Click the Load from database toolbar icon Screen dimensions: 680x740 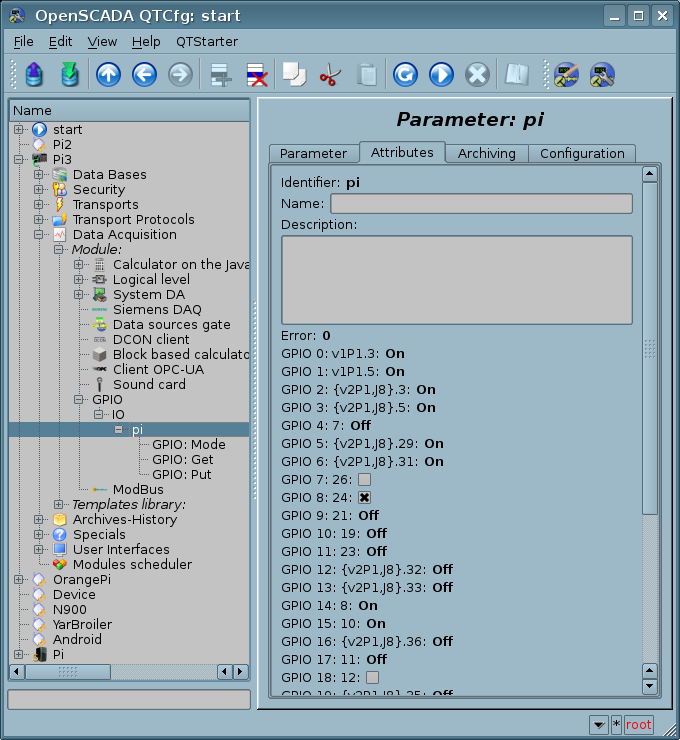tap(34, 75)
